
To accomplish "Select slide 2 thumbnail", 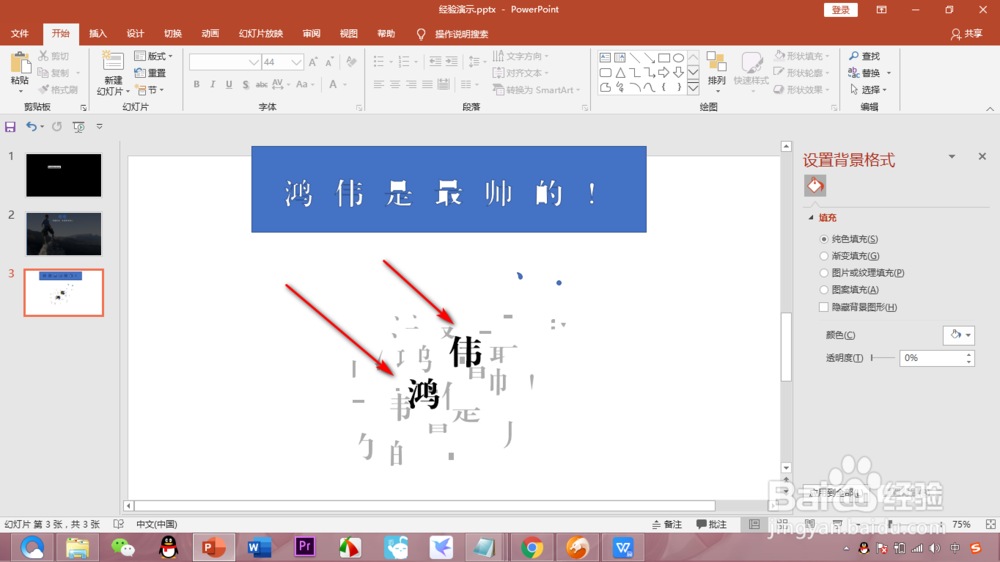I will coord(64,234).
